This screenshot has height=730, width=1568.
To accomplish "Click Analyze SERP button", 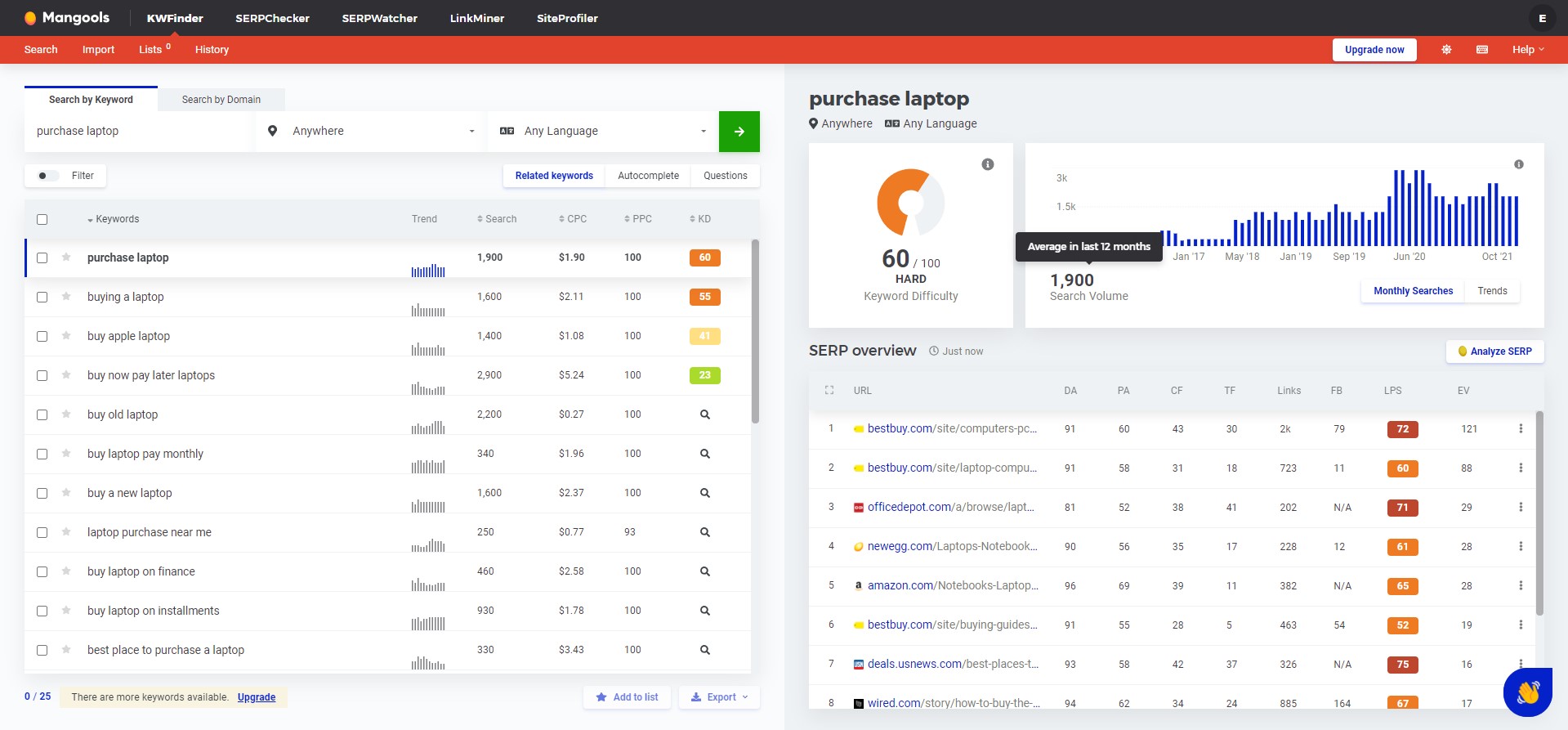I will coord(1494,352).
